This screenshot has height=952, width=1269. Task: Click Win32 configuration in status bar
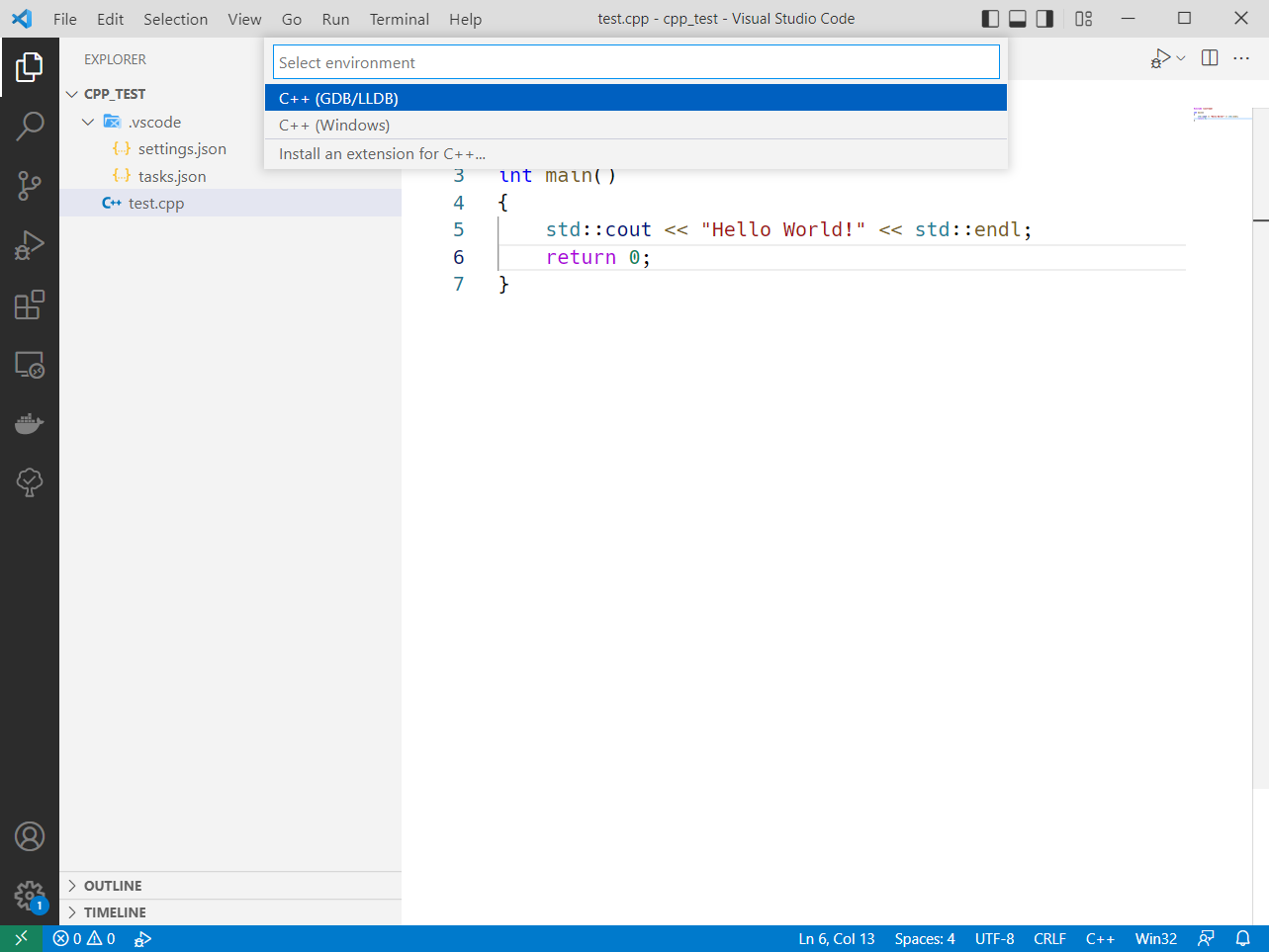coord(1156,938)
